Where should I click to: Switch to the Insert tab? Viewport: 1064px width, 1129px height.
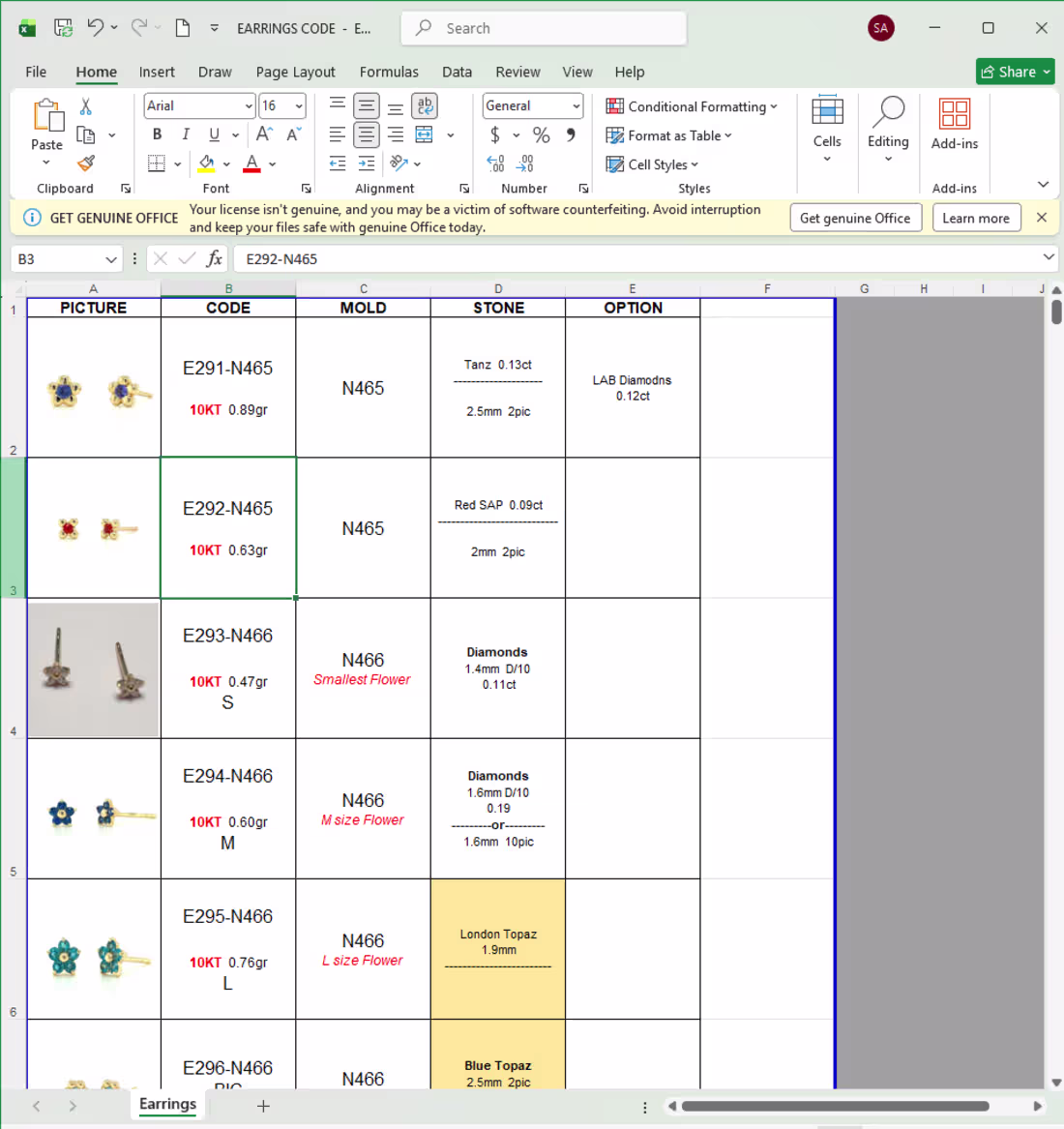pos(157,72)
